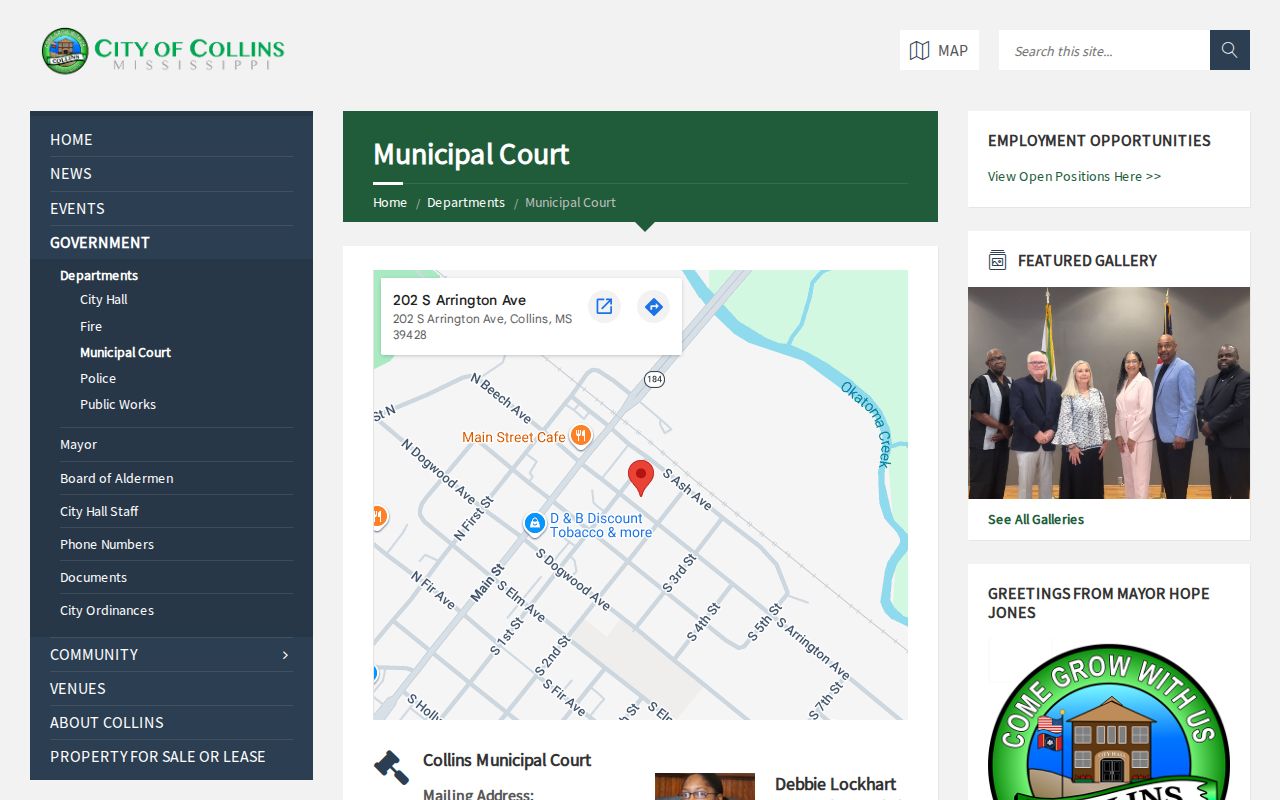Click D & B Discount Tobacco shop icon
The height and width of the screenshot is (800, 1280).
[535, 523]
